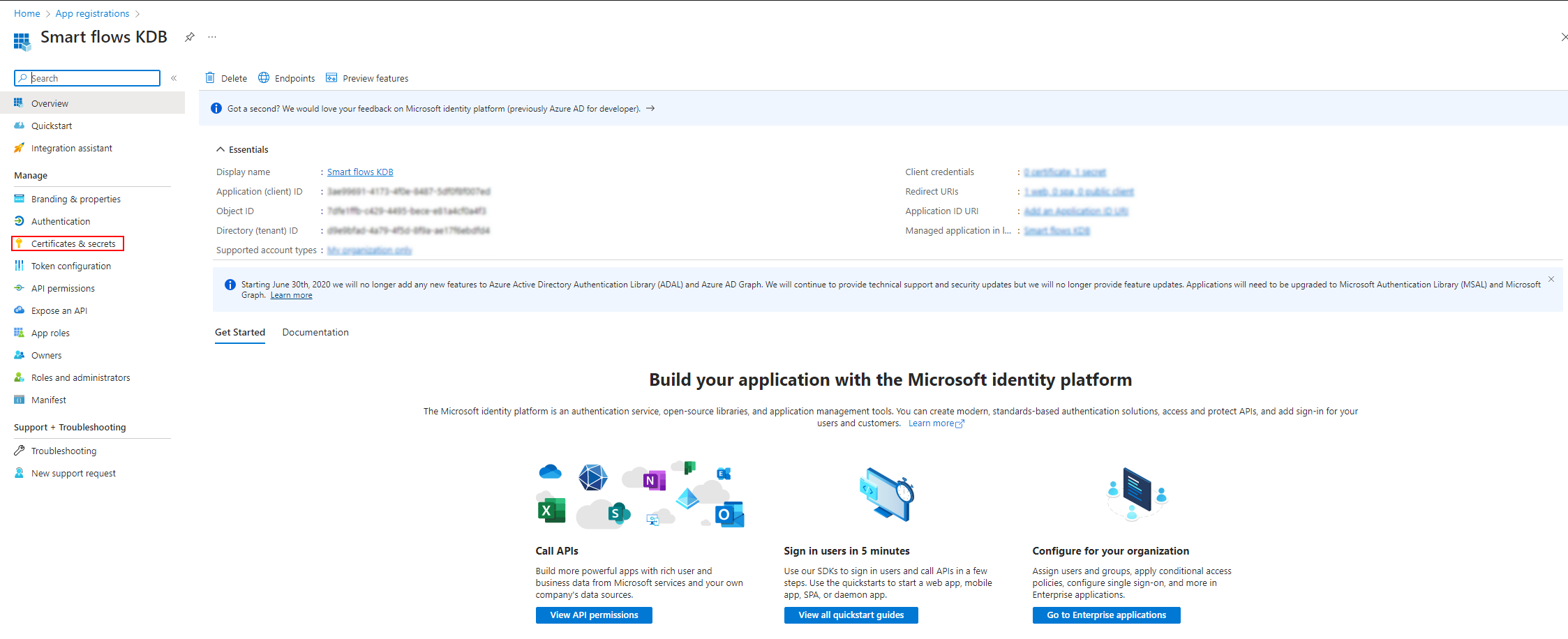Click the Preview features icon
1568x639 pixels.
(331, 77)
